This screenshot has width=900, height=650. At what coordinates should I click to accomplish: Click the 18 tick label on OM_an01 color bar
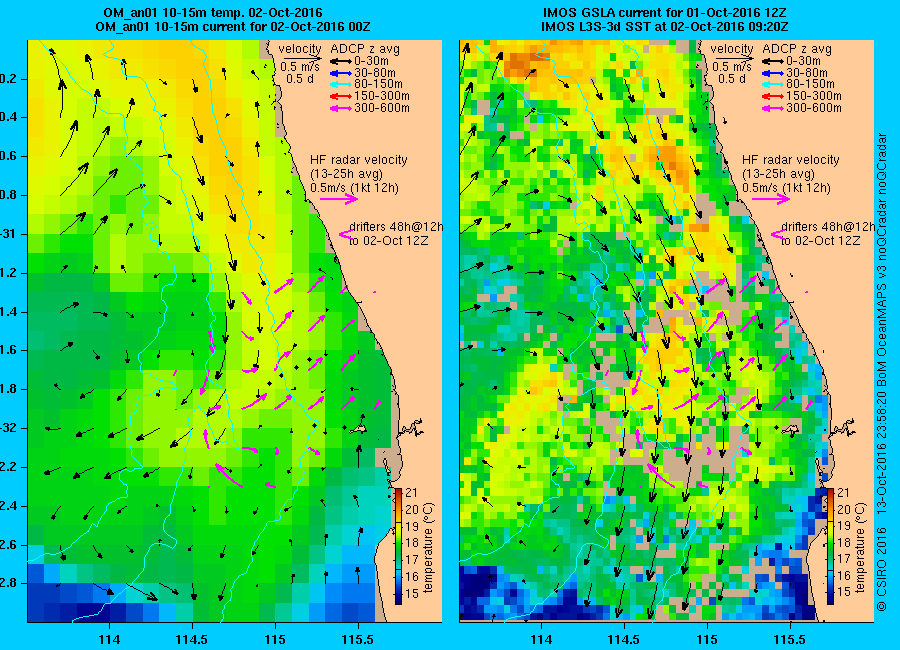click(412, 543)
